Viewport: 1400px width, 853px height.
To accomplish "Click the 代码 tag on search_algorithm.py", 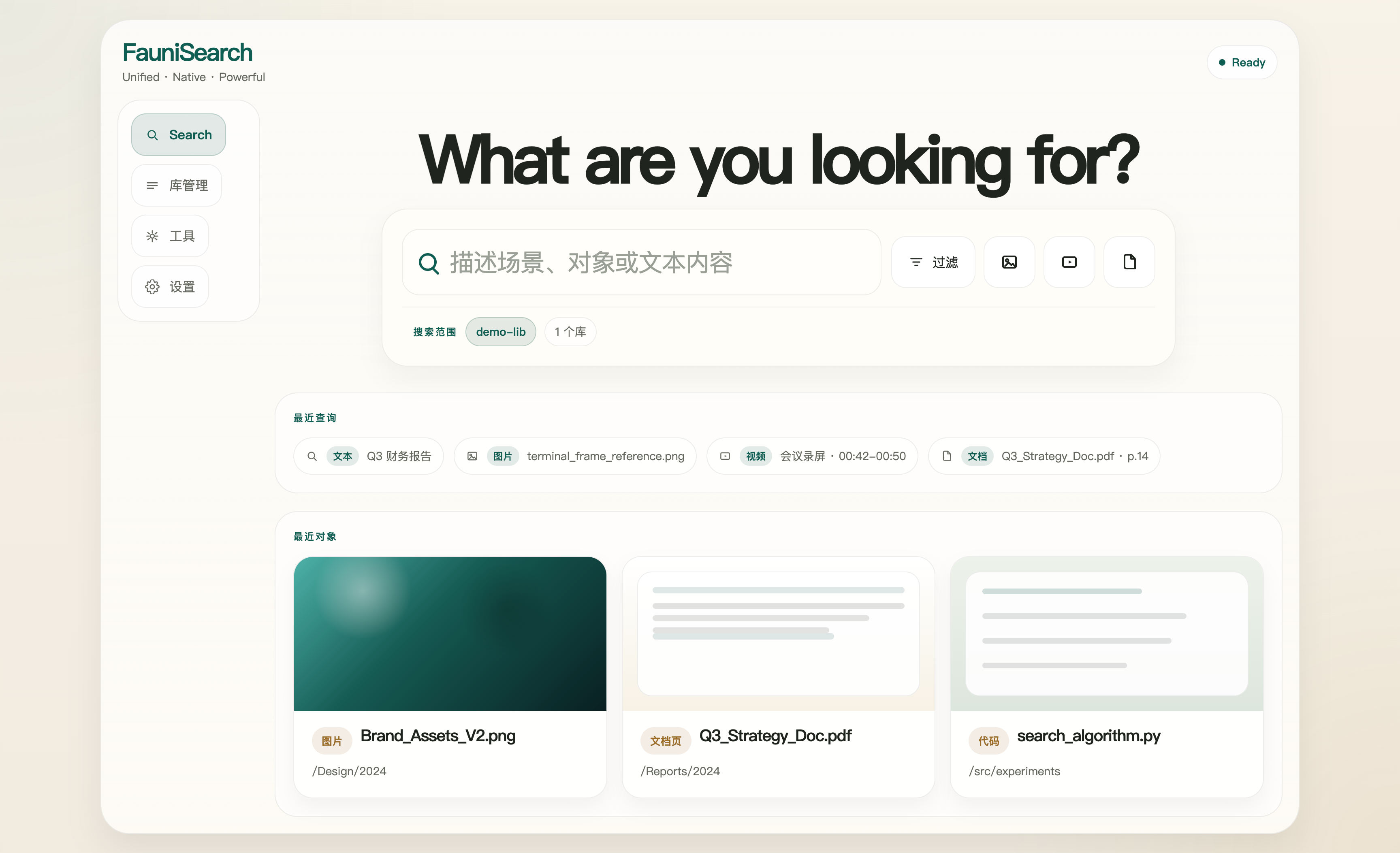I will point(989,740).
